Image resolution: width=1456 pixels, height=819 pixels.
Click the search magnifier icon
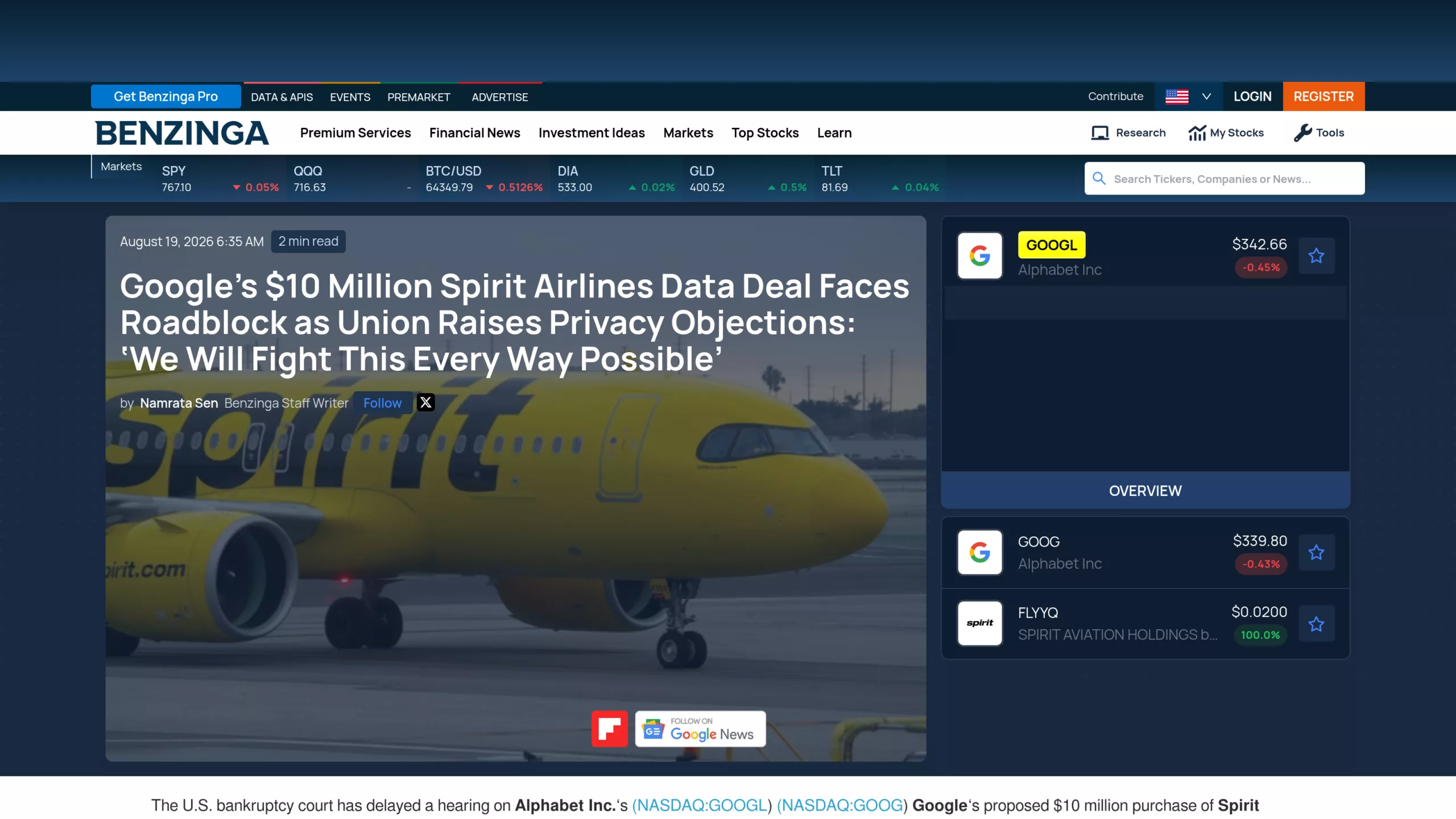click(1099, 179)
